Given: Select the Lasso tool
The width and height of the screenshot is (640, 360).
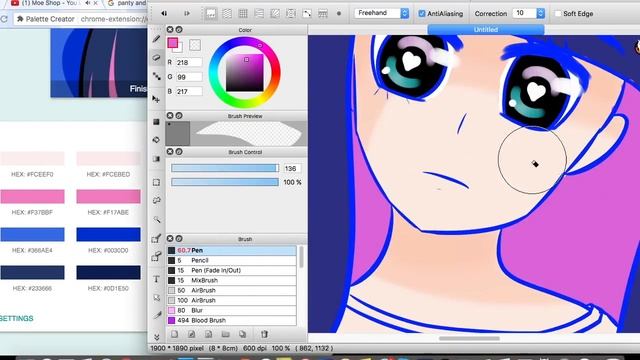Looking at the screenshot, I should (156, 200).
